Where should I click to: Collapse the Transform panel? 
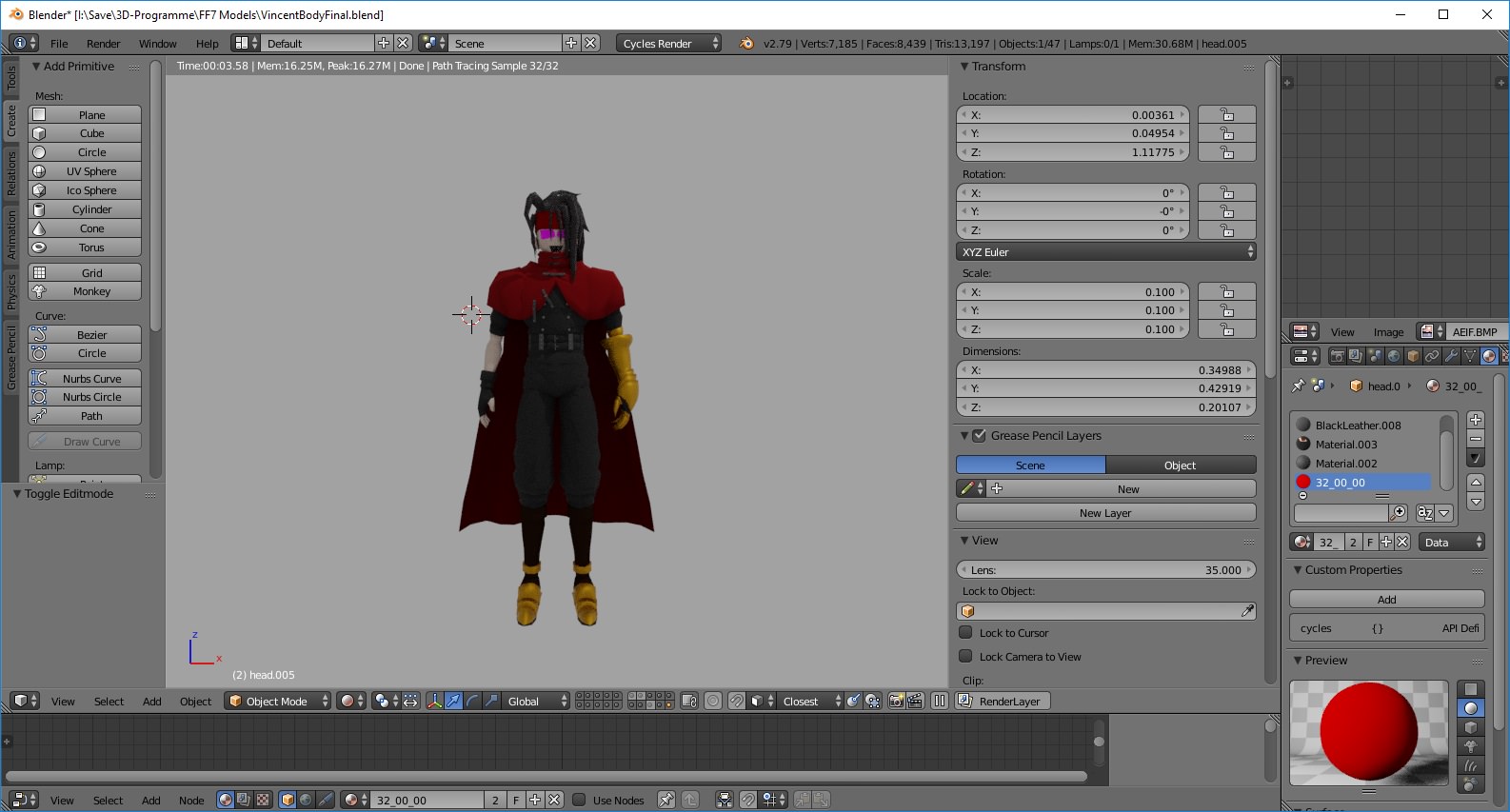click(x=964, y=67)
